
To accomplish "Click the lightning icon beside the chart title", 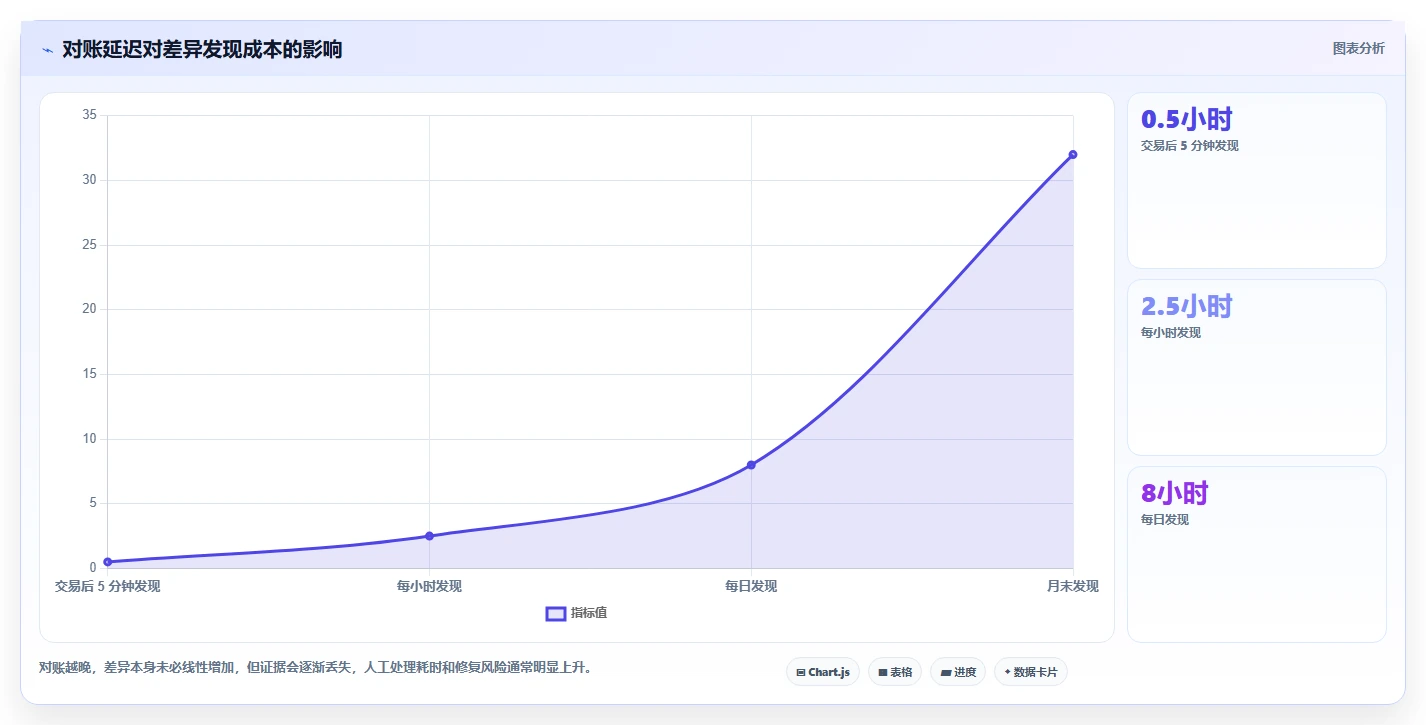I will 47,50.
